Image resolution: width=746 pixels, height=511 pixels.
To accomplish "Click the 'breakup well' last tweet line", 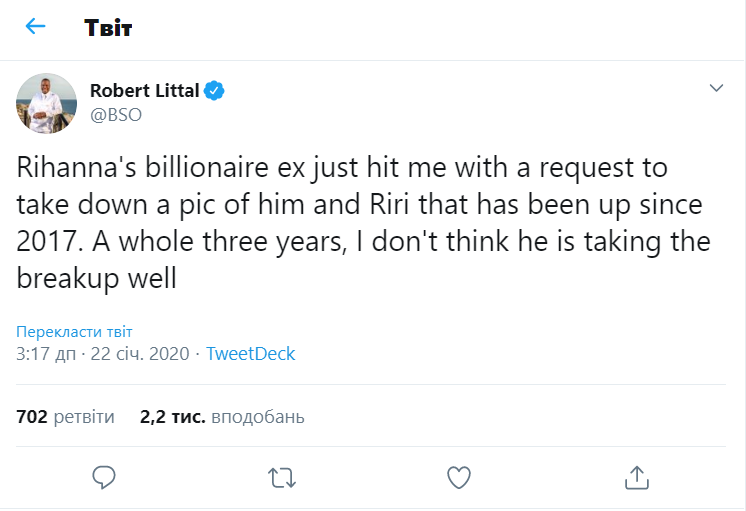I will (96, 278).
